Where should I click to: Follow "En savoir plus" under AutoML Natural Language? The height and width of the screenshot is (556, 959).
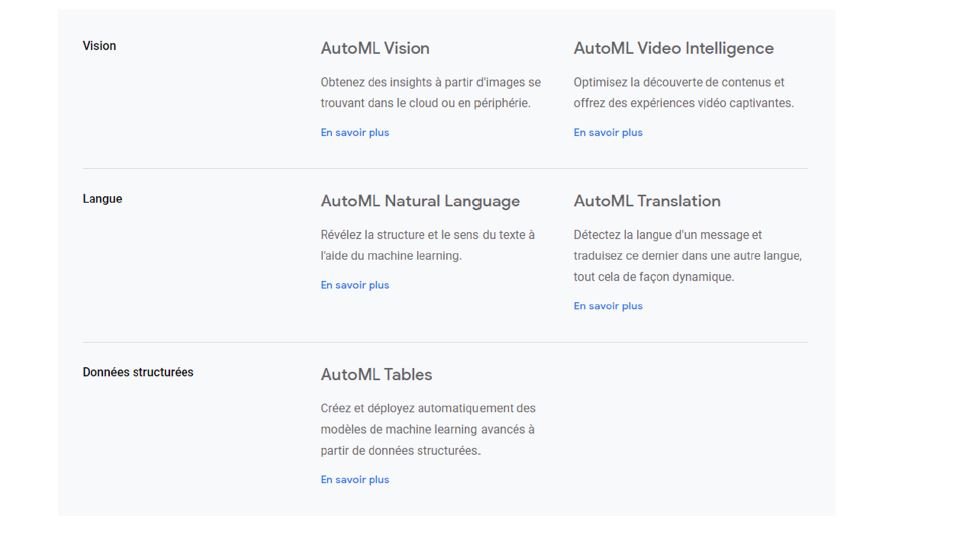pos(355,285)
